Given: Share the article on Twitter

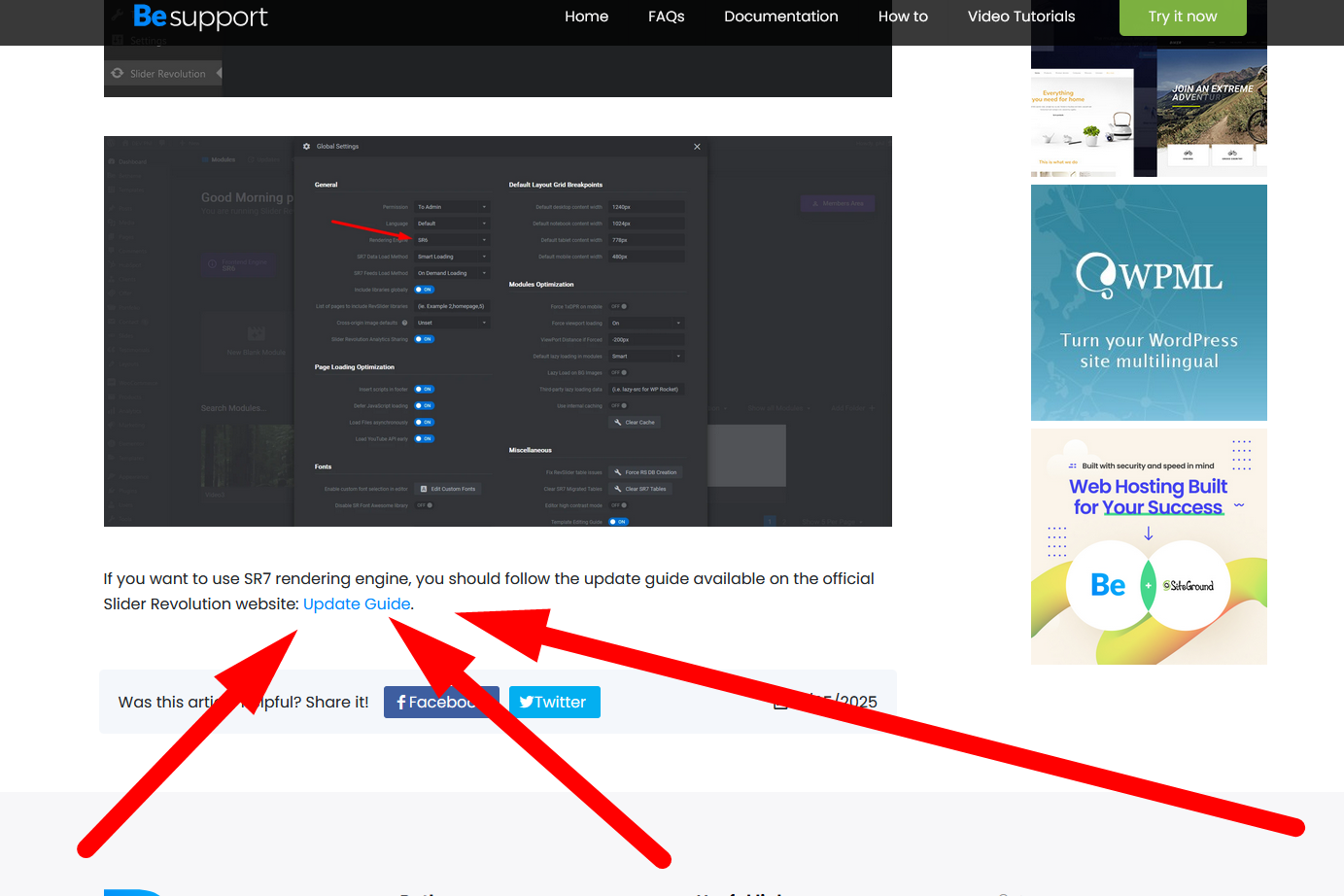Looking at the screenshot, I should [554, 702].
